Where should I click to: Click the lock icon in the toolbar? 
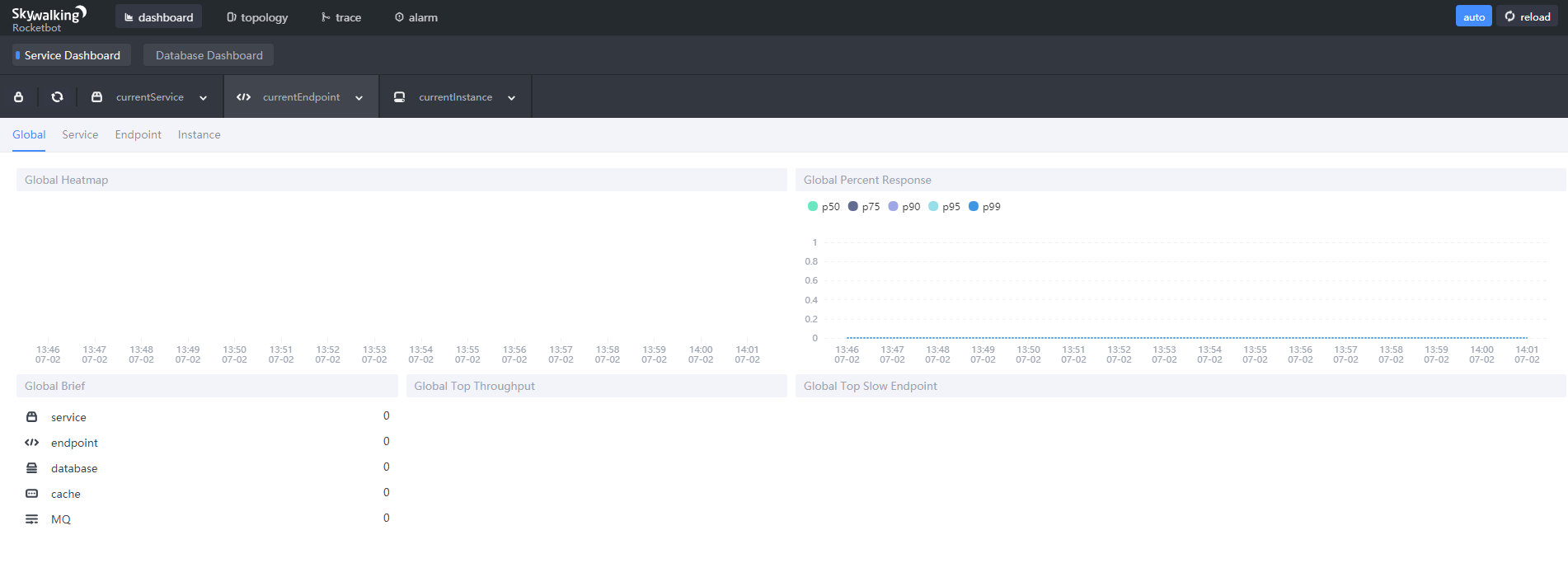click(x=18, y=96)
